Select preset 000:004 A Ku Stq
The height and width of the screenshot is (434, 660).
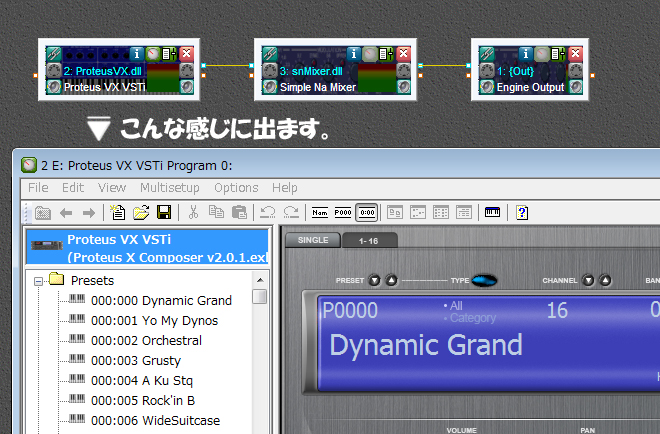click(142, 381)
